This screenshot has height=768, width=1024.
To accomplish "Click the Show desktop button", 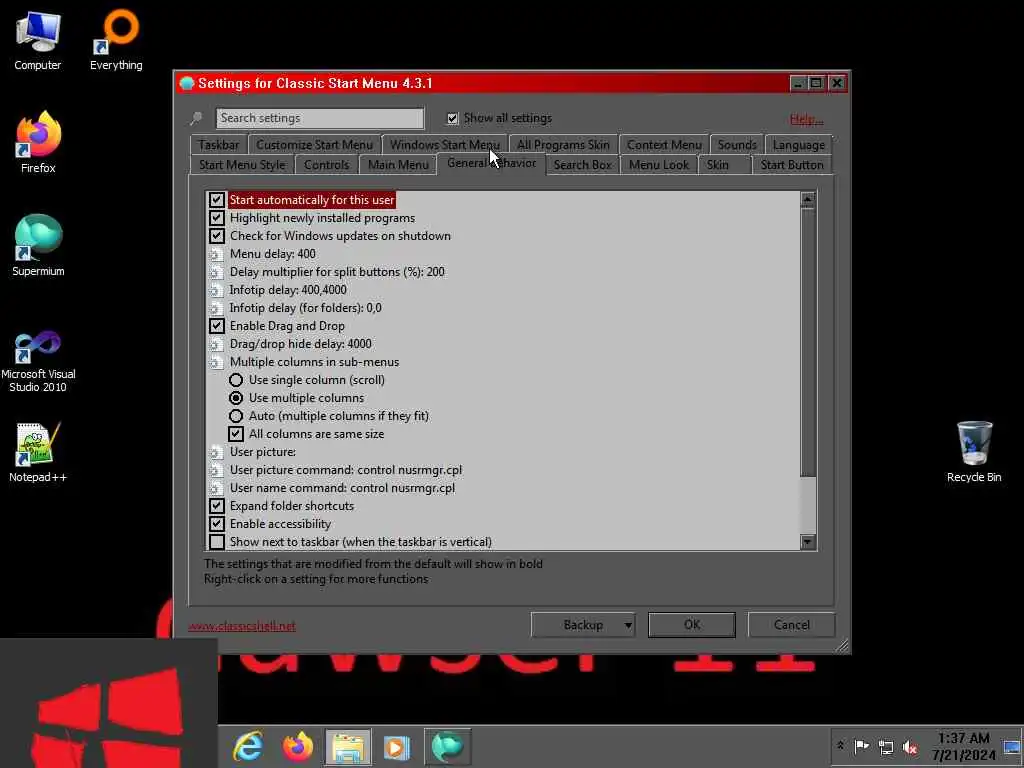I will [x=1012, y=746].
